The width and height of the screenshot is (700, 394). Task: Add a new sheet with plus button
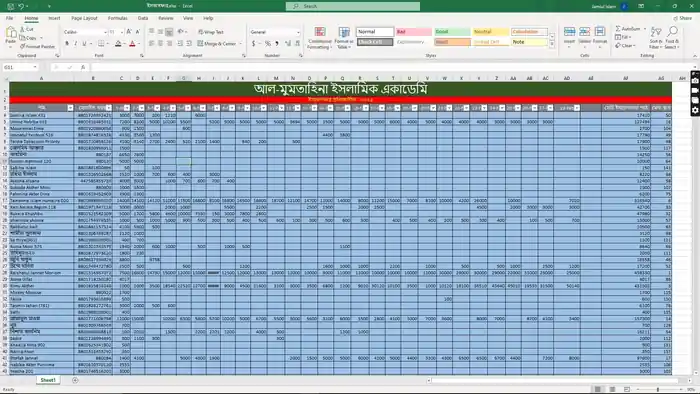click(x=75, y=380)
